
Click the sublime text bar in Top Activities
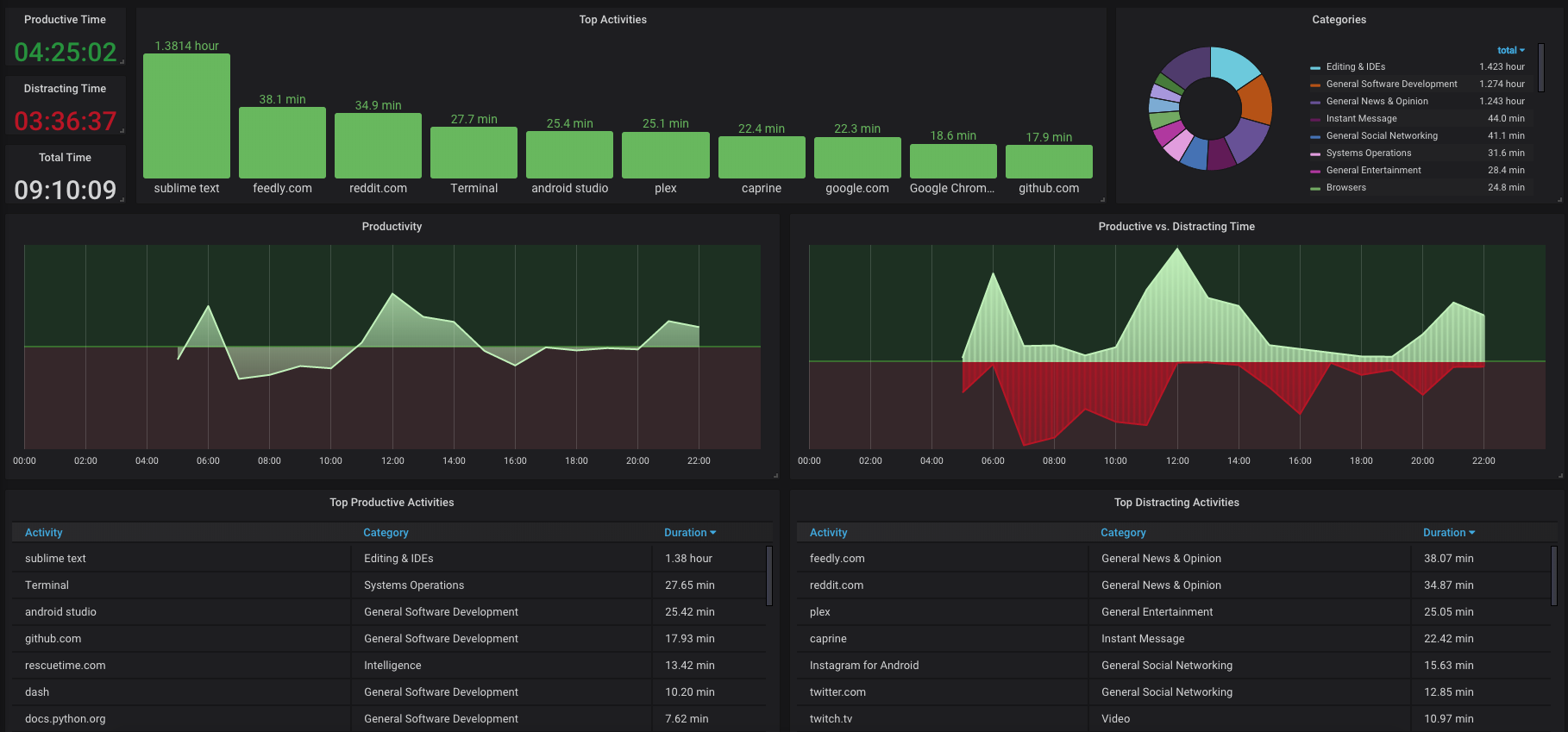(186, 116)
